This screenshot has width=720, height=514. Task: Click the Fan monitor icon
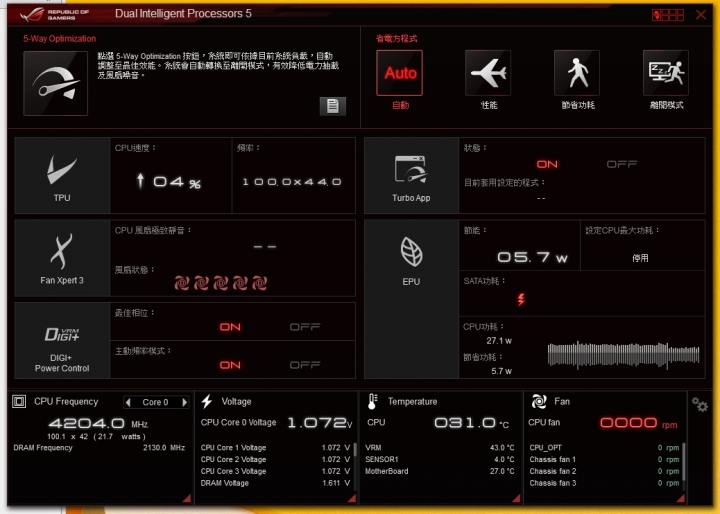539,401
